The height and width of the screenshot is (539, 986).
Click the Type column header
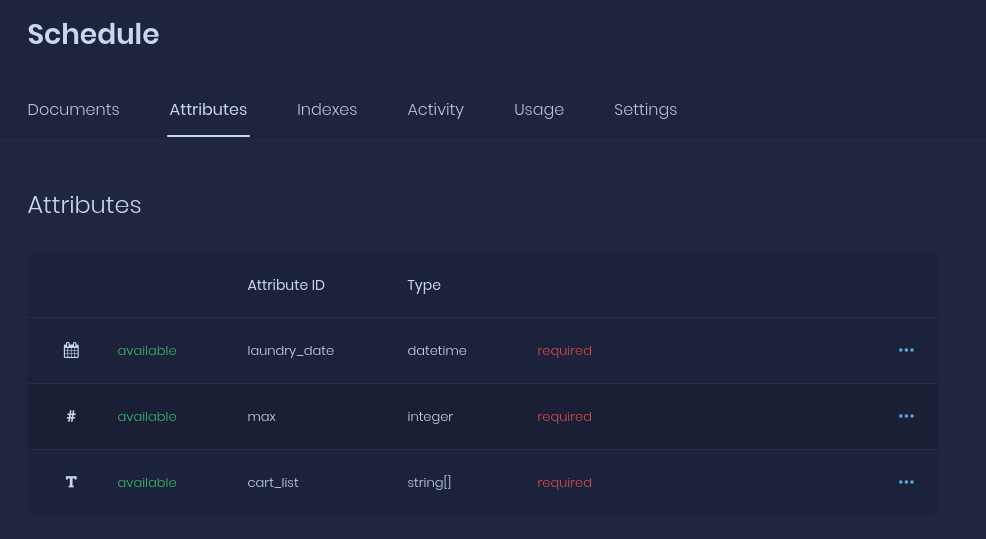point(424,286)
